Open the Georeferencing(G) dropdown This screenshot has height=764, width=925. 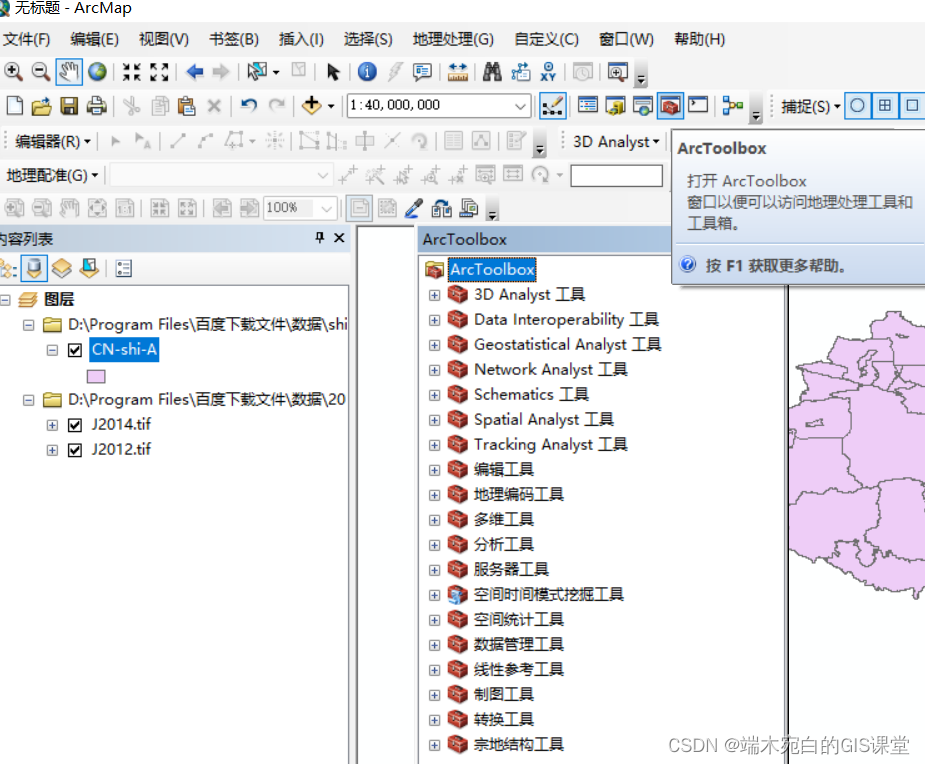click(52, 175)
